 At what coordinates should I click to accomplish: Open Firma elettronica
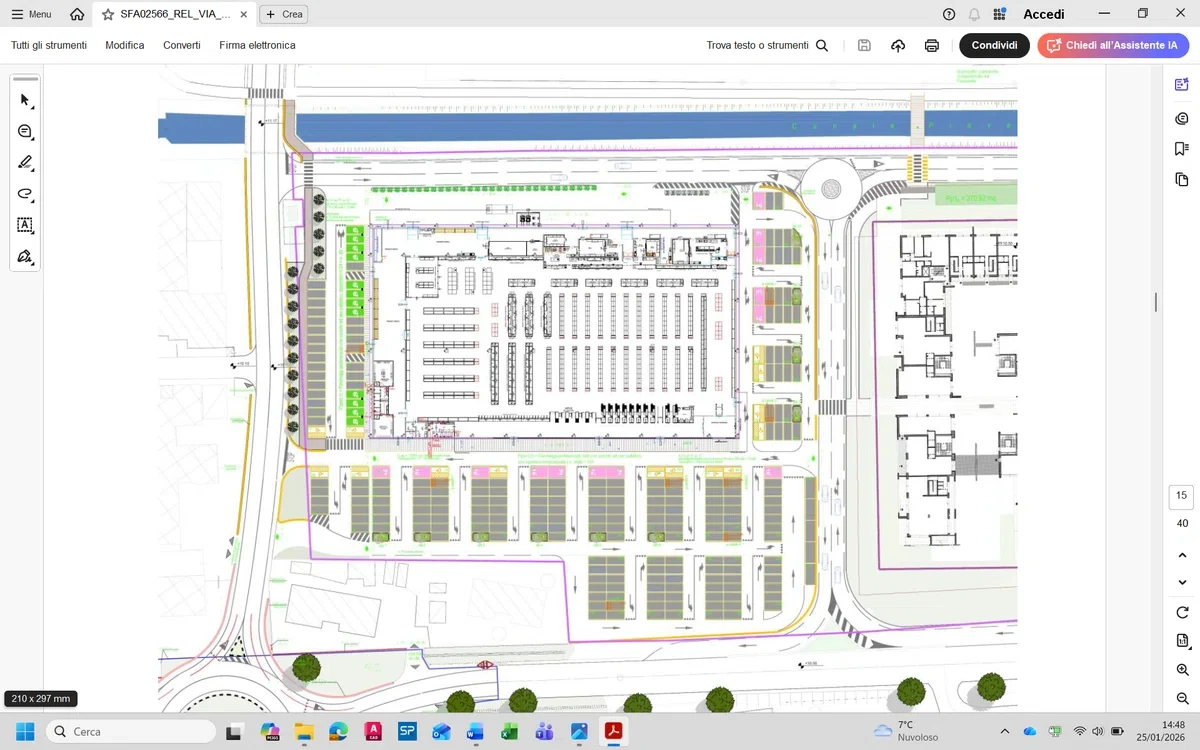point(257,45)
